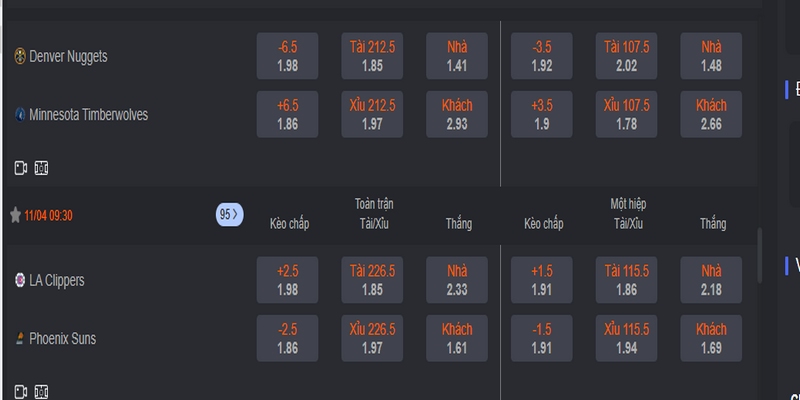The image size is (800, 400).
Task: Open court tracker icon under Timberwolves match
Action: click(41, 168)
